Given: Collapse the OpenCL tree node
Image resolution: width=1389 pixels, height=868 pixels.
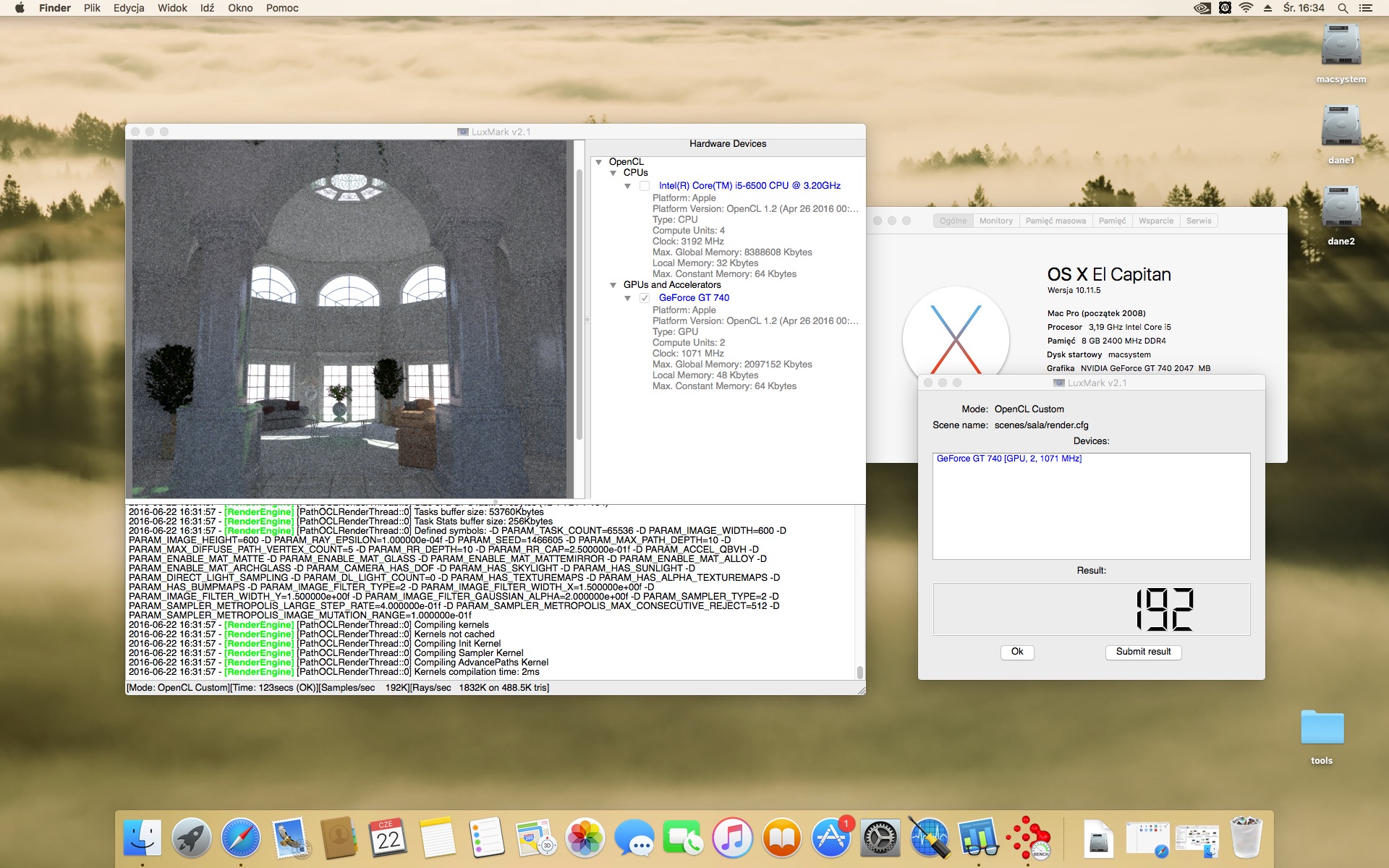Looking at the screenshot, I should click(x=599, y=162).
